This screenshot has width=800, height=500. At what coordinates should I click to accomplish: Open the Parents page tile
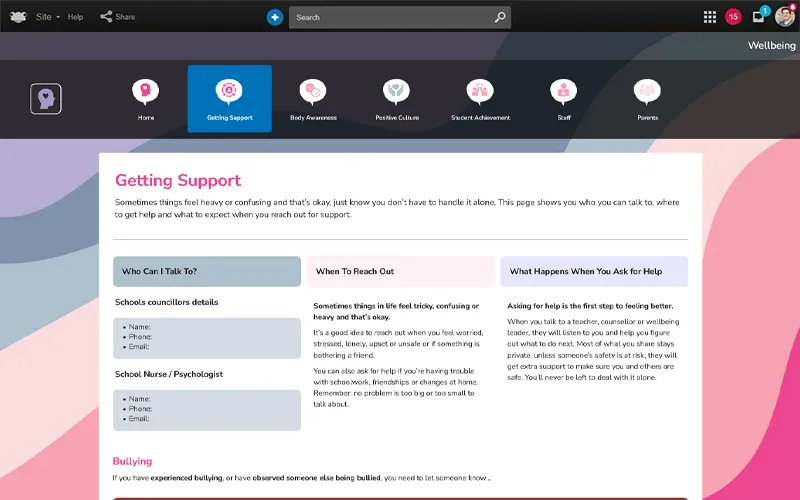click(x=647, y=98)
